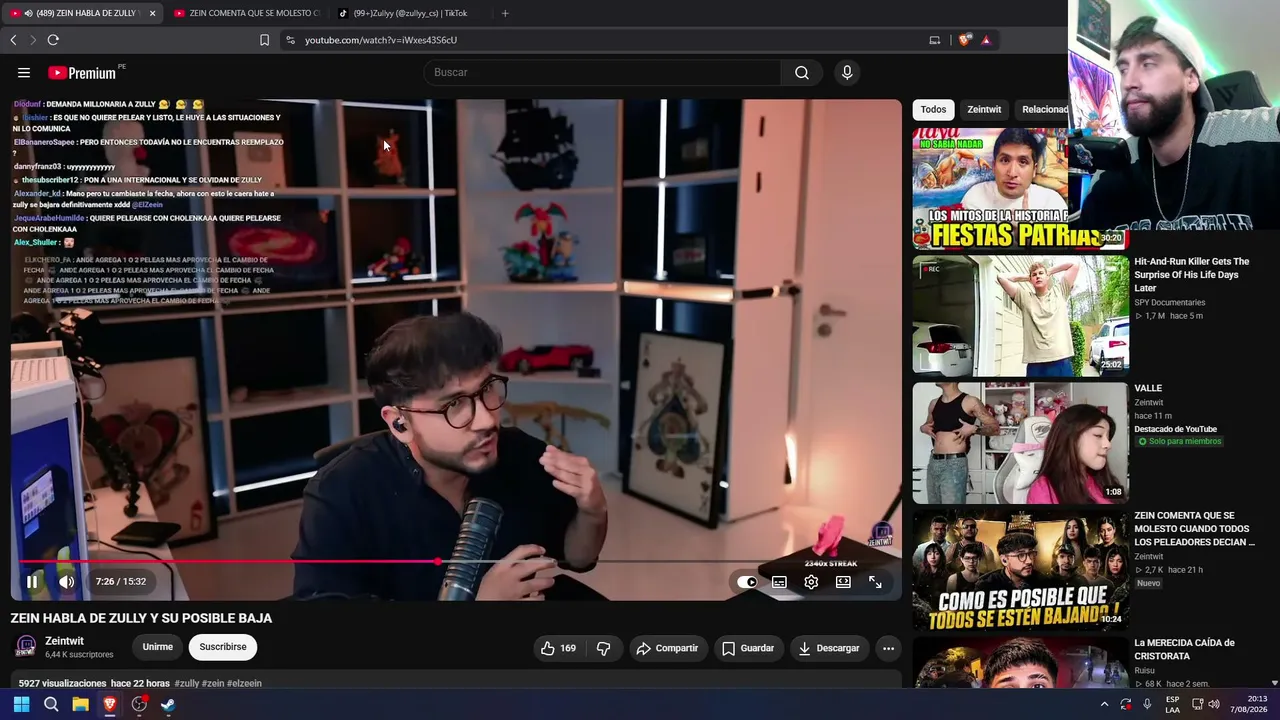
Task: Close the ZEIN HABLA DE ZULLY tab
Action: [153, 13]
